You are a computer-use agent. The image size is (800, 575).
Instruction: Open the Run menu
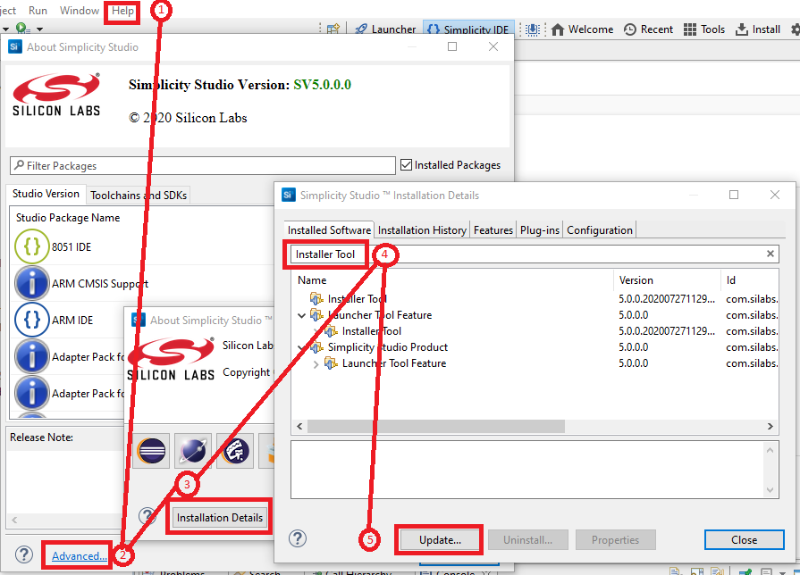(x=38, y=11)
